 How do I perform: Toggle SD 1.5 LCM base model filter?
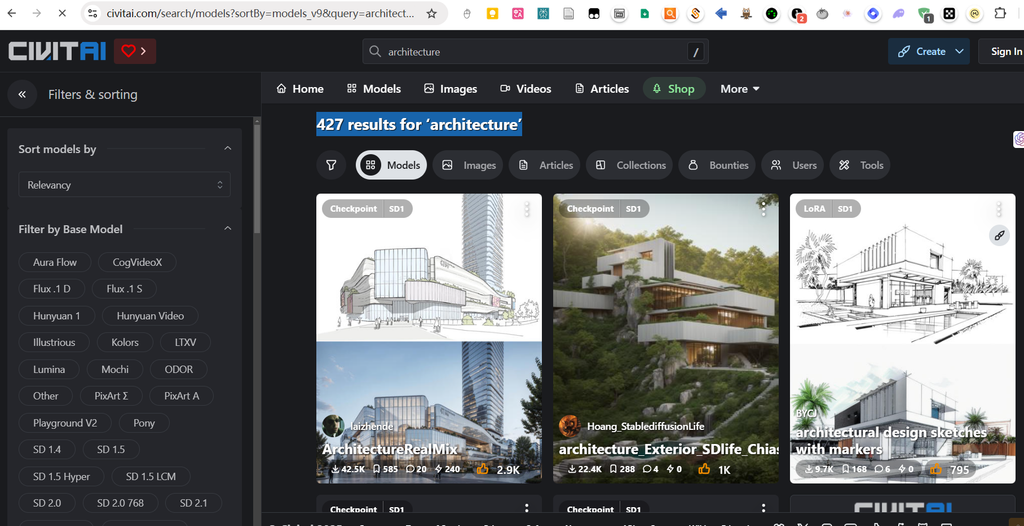pos(151,476)
